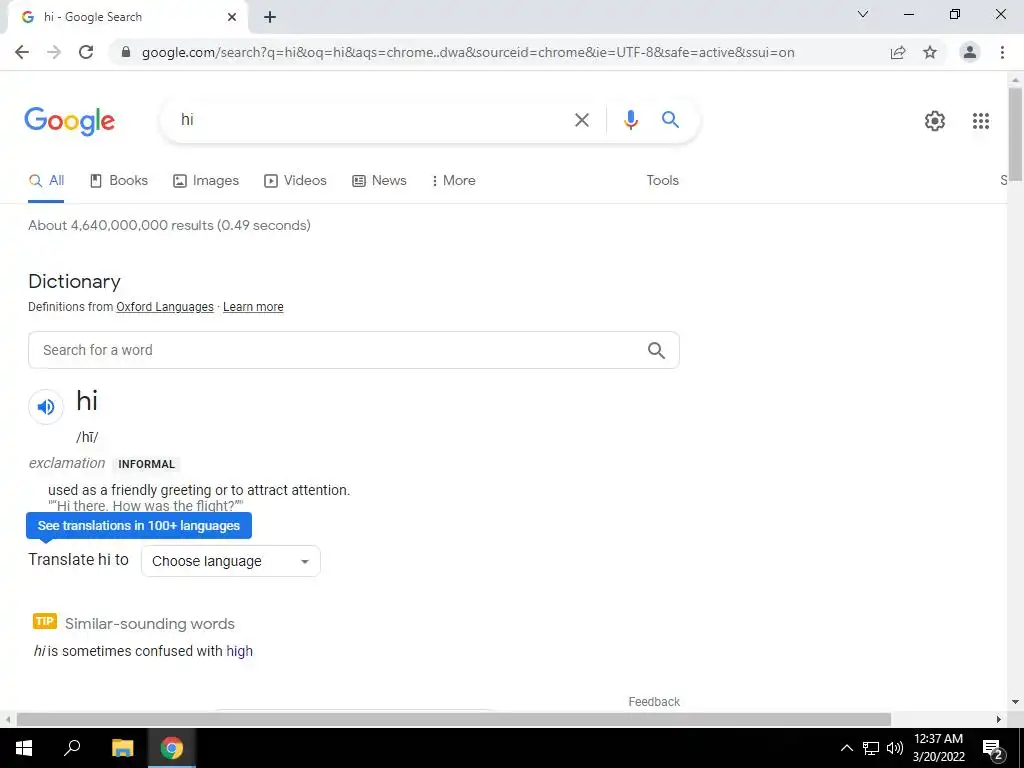Viewport: 1024px width, 768px height.
Task: Bookmark this page with the star icon
Action: 930,52
